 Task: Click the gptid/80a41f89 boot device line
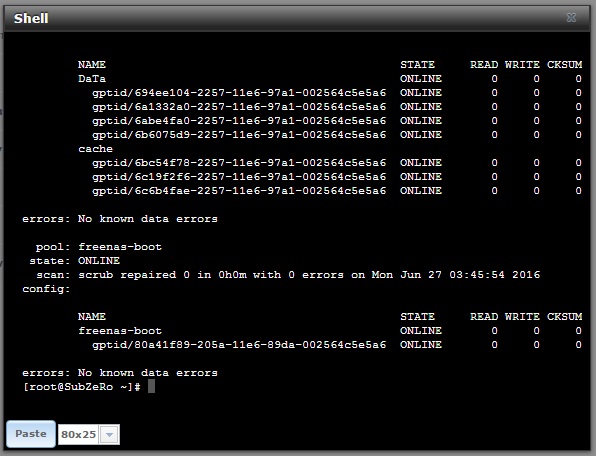pyautogui.click(x=336, y=345)
